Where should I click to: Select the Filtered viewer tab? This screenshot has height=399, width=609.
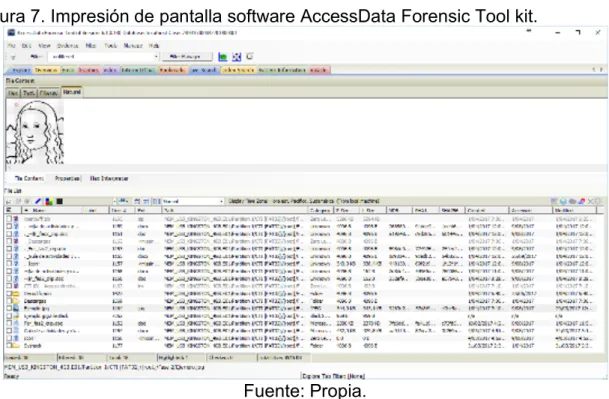click(49, 93)
